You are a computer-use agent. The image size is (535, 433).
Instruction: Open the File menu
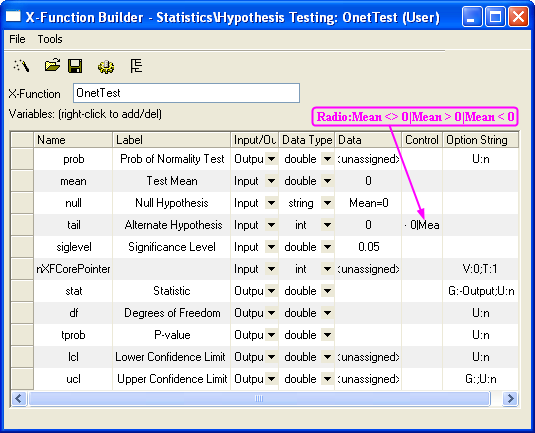(x=17, y=39)
